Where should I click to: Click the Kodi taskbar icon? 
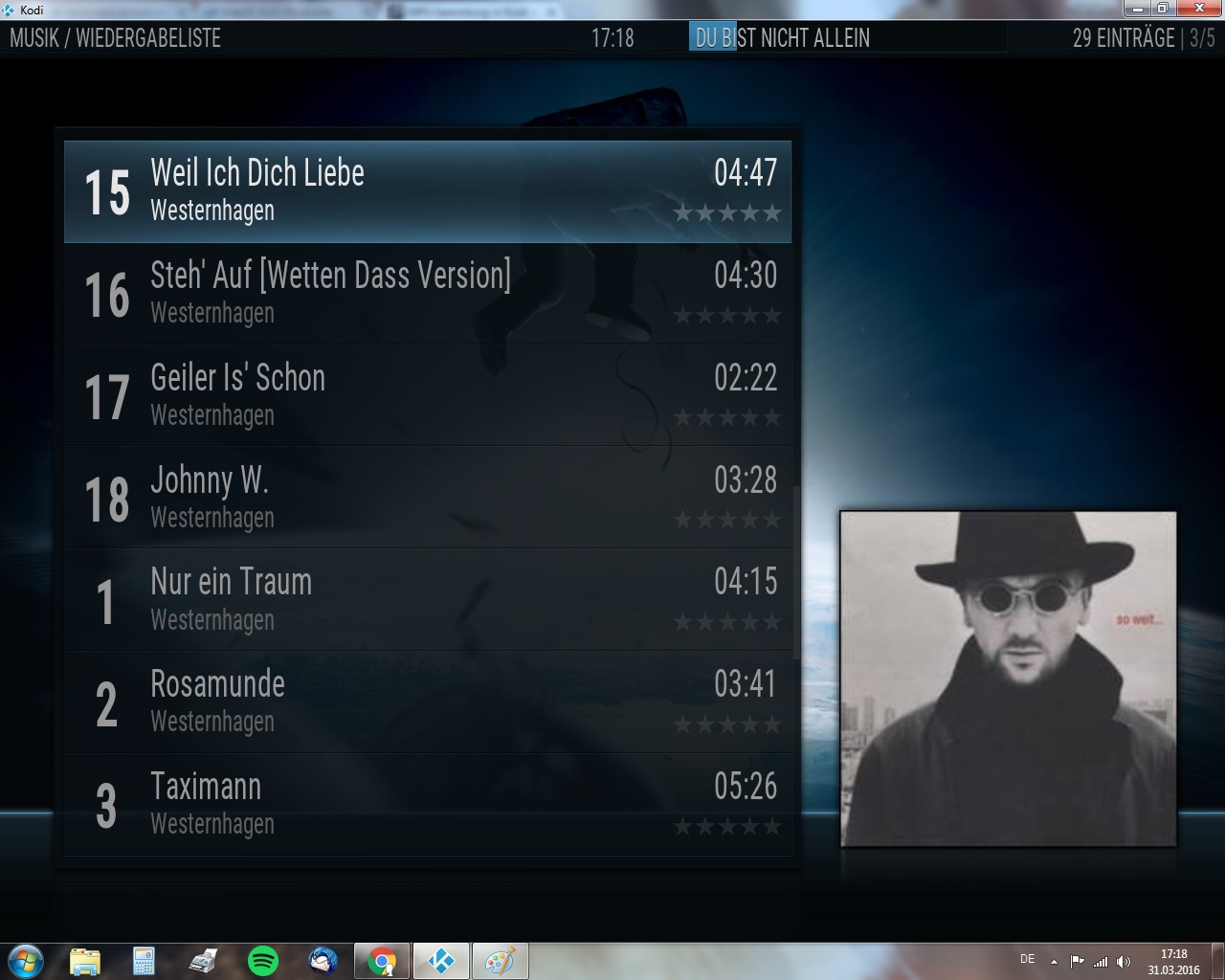[x=440, y=960]
